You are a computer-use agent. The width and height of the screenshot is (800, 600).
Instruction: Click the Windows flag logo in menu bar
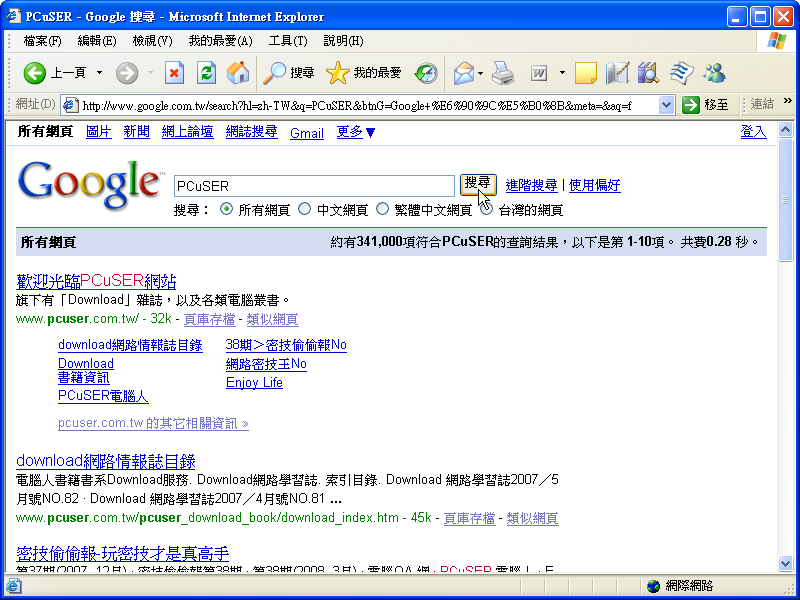click(777, 41)
